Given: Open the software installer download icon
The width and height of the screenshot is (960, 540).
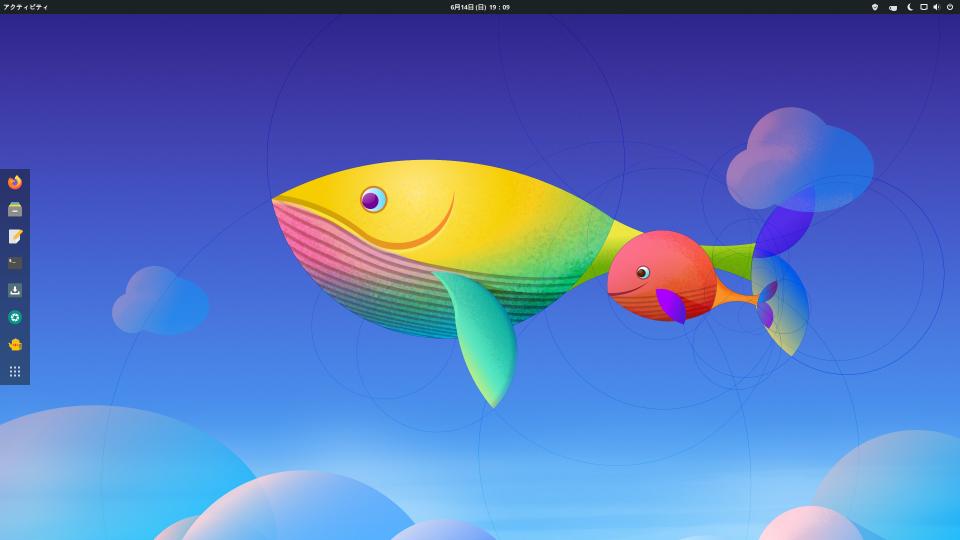Looking at the screenshot, I should (15, 290).
